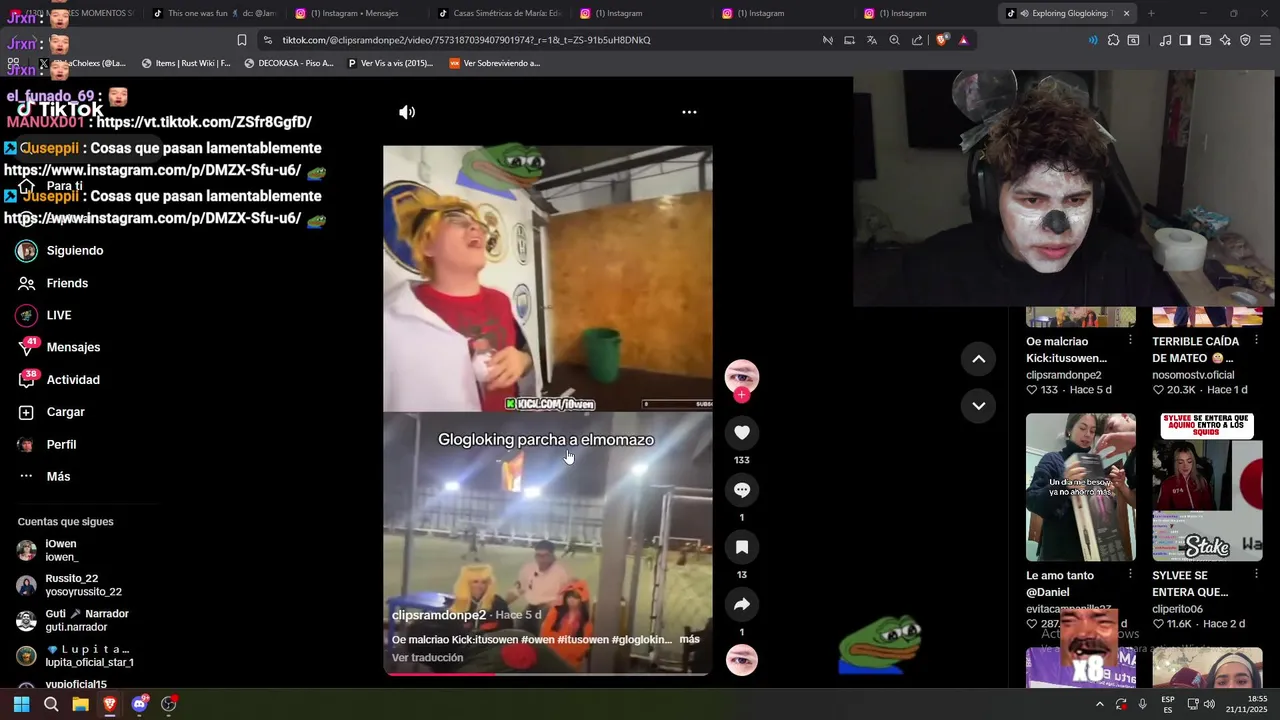Follow creator using the red plus badge
Viewport: 1280px width, 720px height.
click(x=742, y=395)
